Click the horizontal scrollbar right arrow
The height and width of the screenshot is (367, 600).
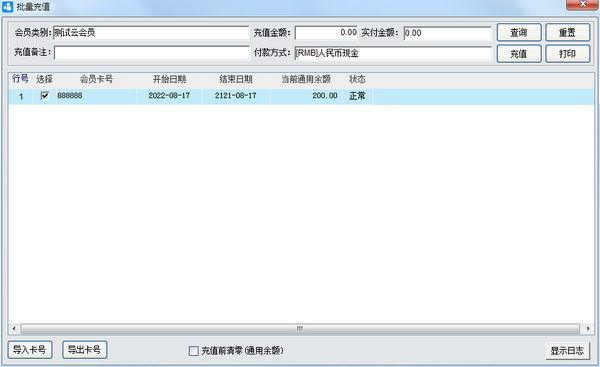(589, 329)
